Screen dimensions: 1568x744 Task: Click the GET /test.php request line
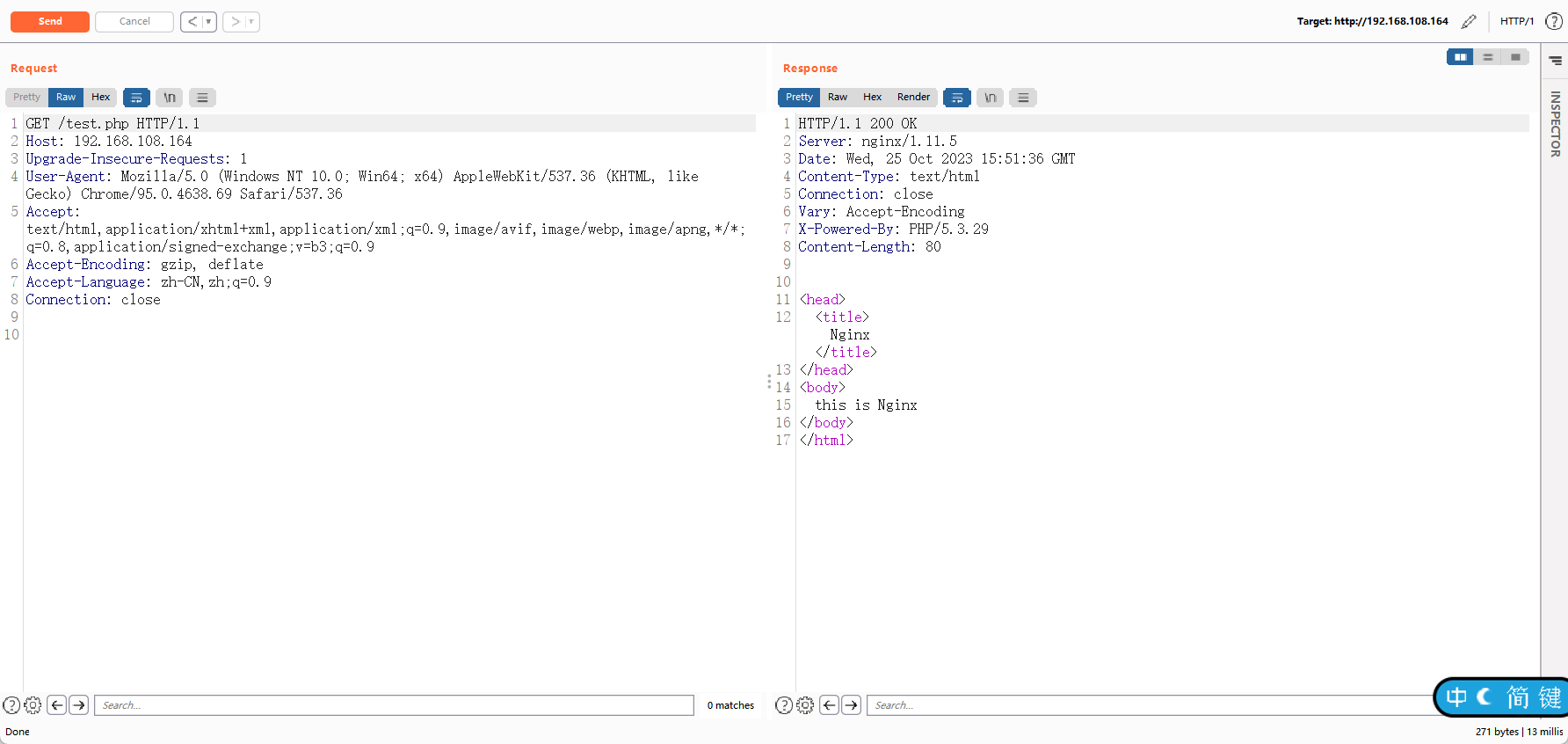click(x=113, y=123)
